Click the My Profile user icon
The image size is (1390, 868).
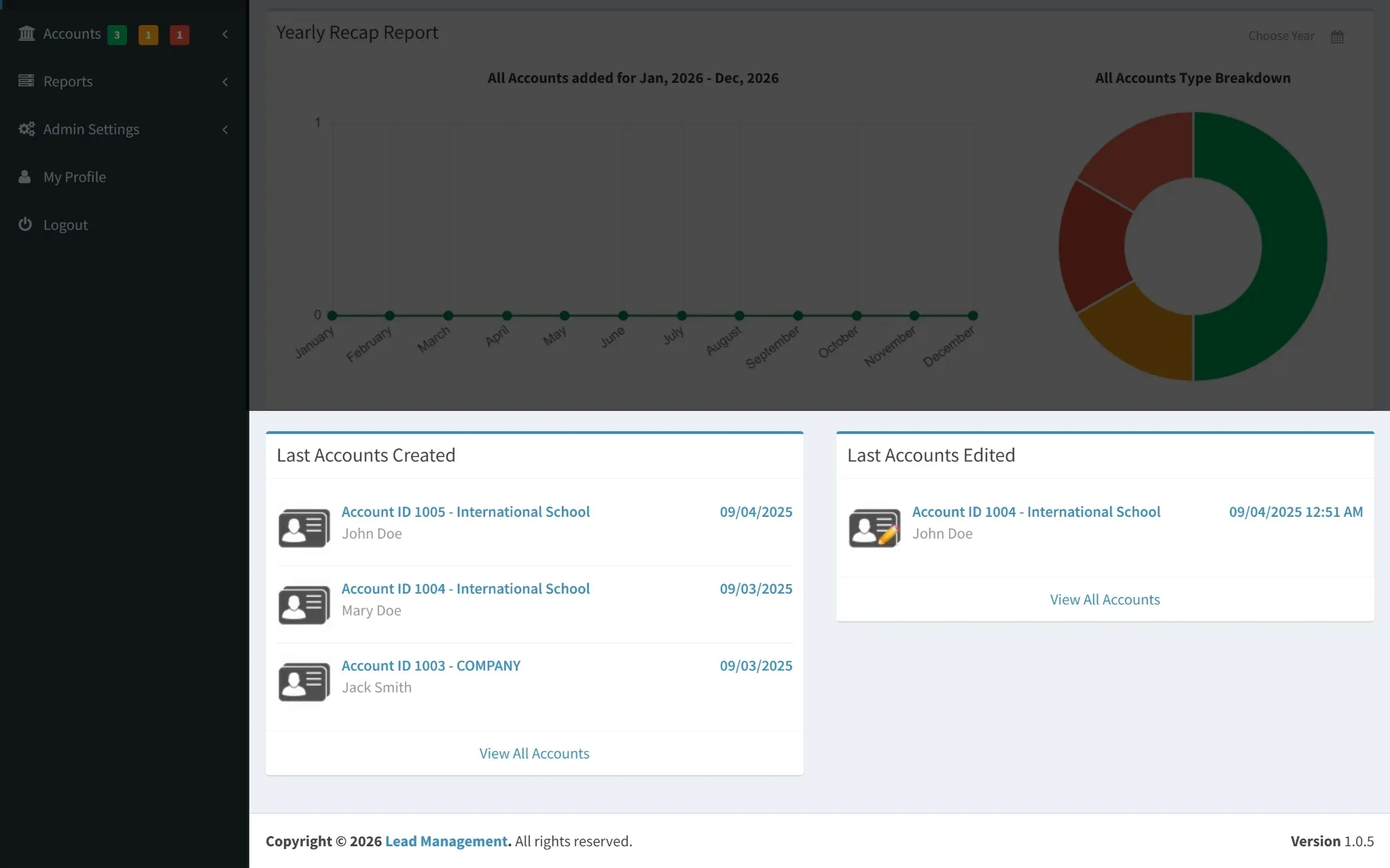click(25, 177)
